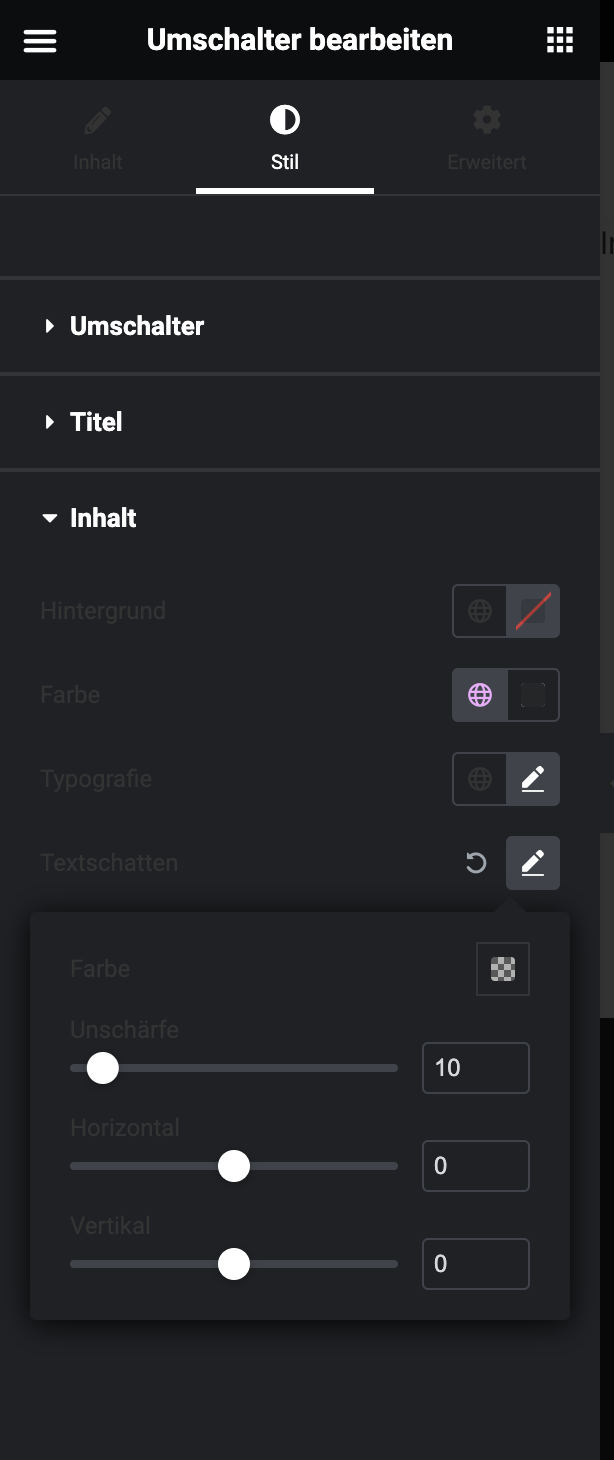Click the global color globe for Hintergrund

coord(480,611)
